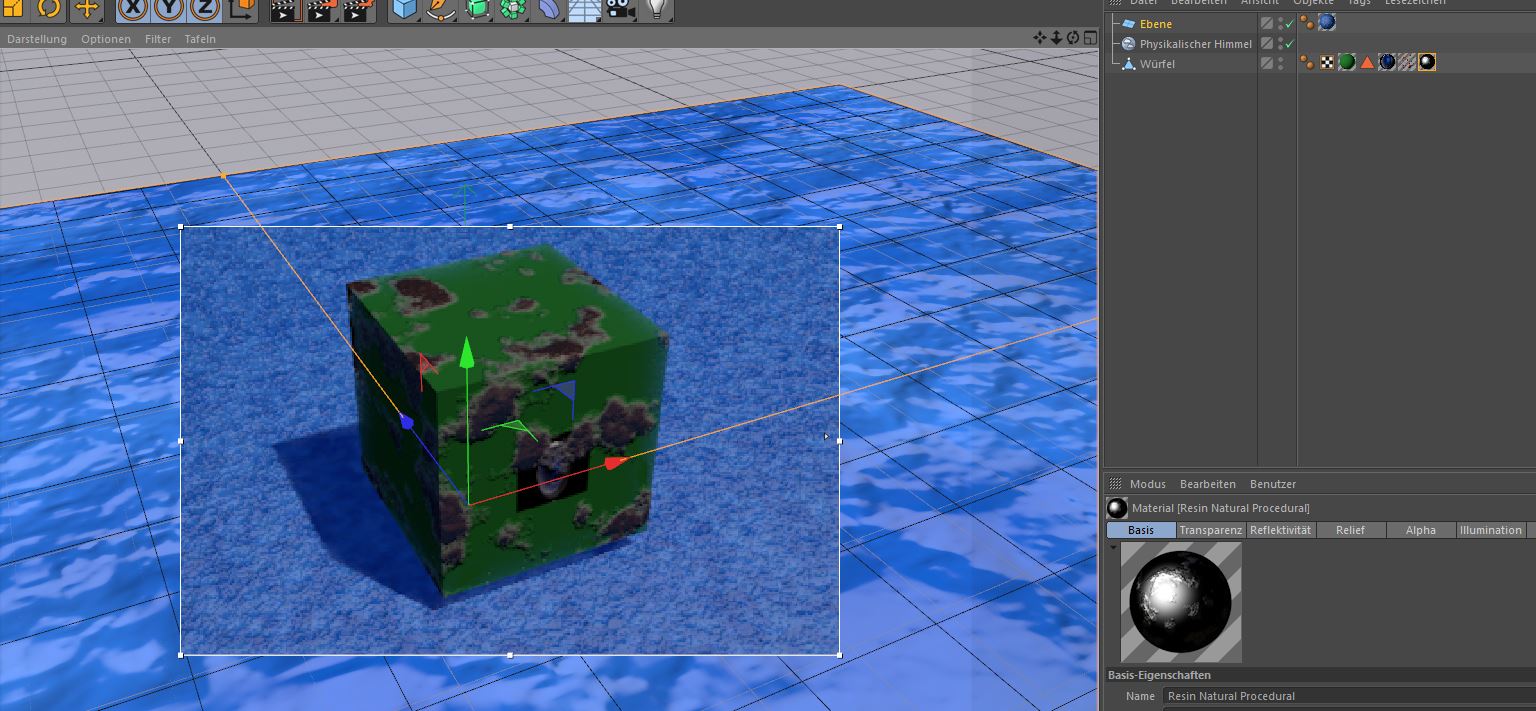This screenshot has height=711, width=1536.
Task: Open the render settings clapperboard icon
Action: pyautogui.click(x=357, y=9)
